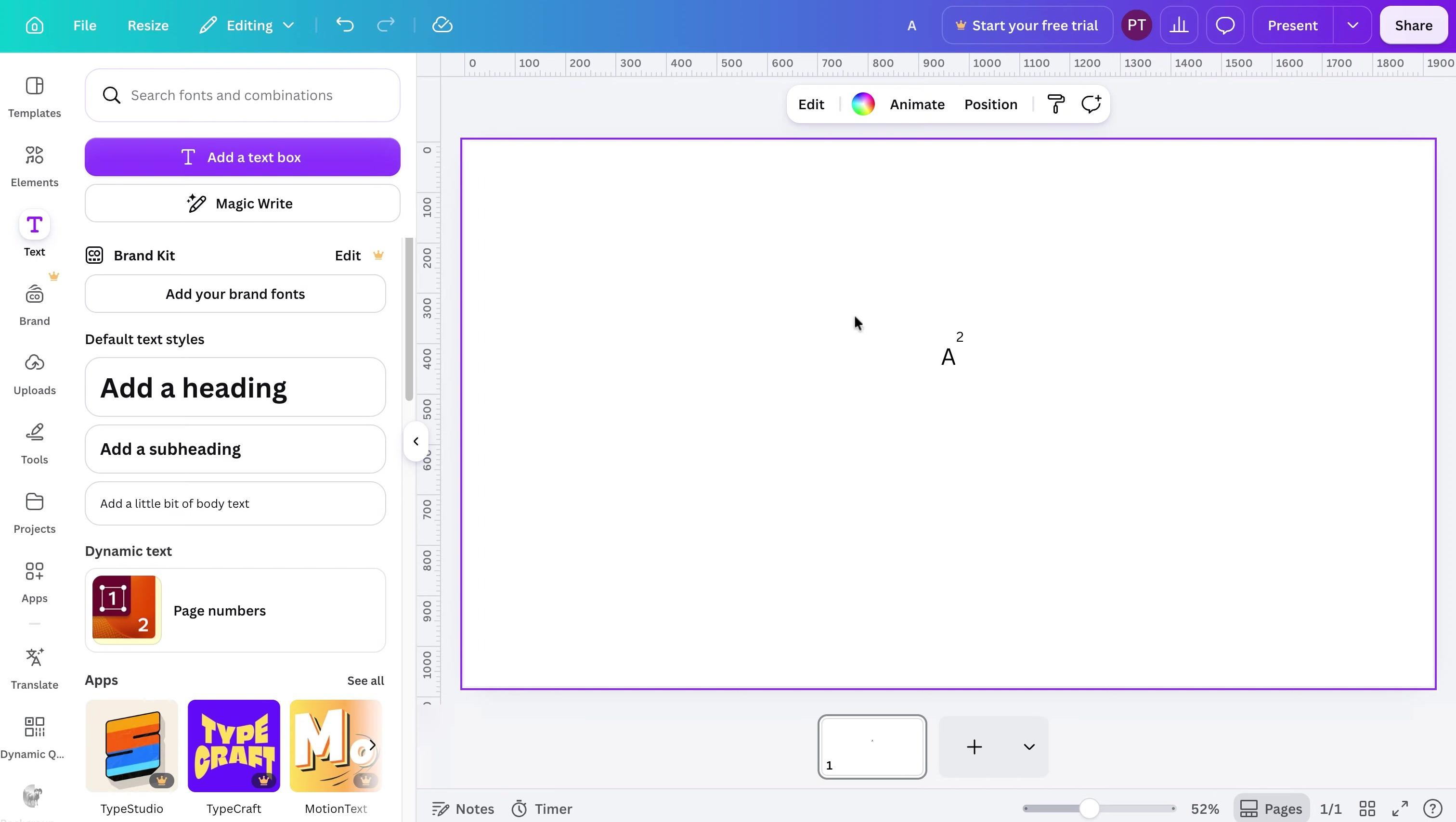Select page 1 thumbnail
Screen dimensions: 1456x822
[872, 747]
